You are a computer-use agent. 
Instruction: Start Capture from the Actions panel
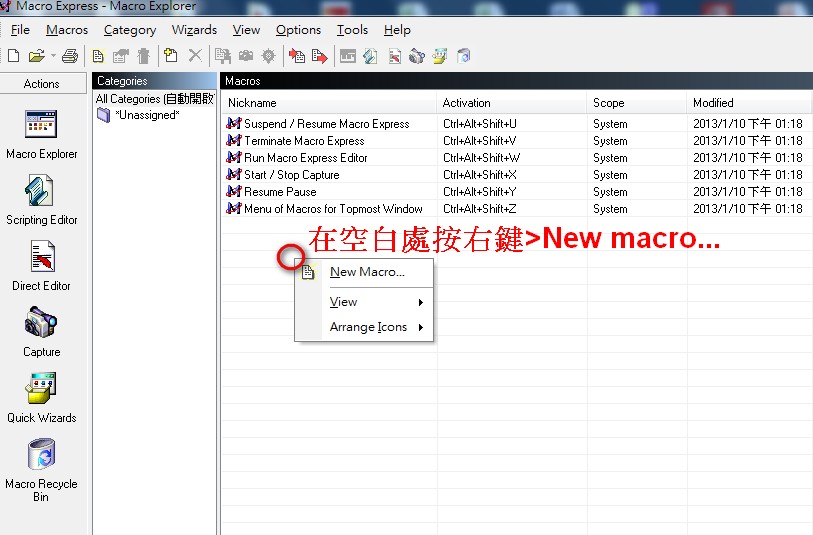[x=41, y=332]
